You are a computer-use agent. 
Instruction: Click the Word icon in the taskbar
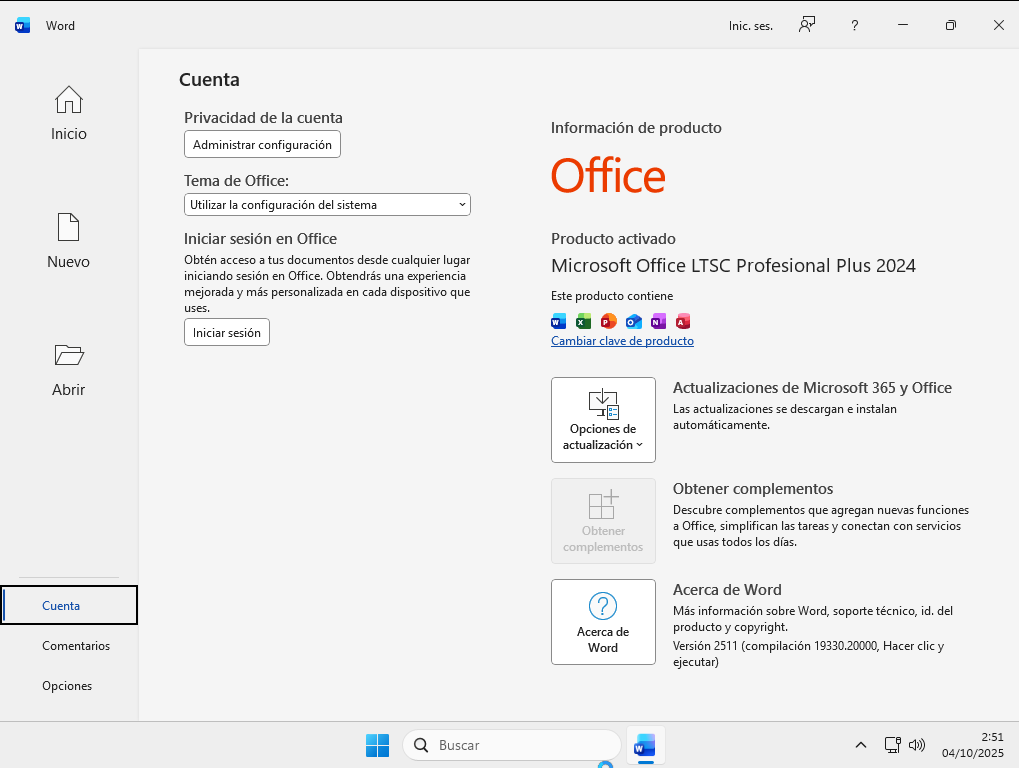pyautogui.click(x=645, y=745)
